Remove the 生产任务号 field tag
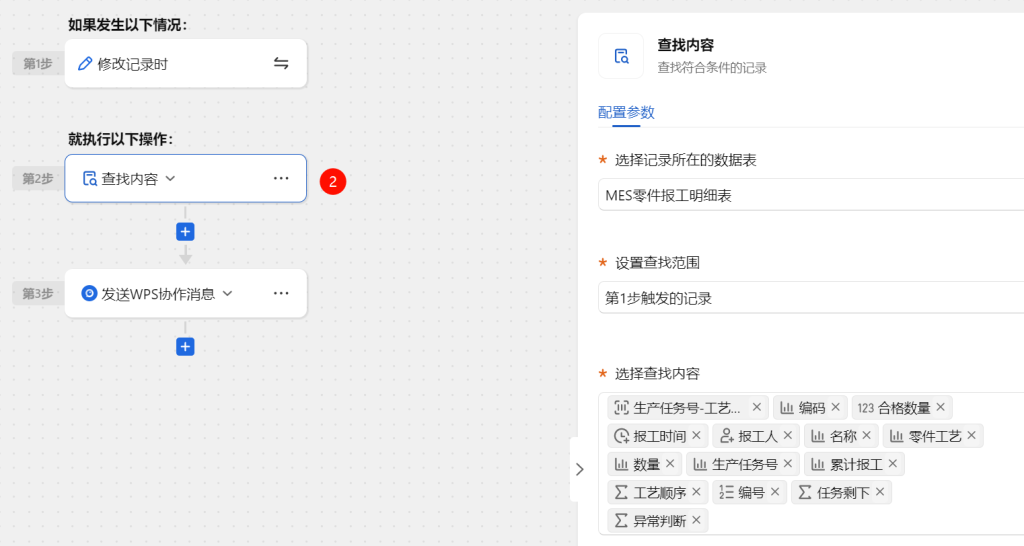Image resolution: width=1024 pixels, height=546 pixels. pos(788,464)
